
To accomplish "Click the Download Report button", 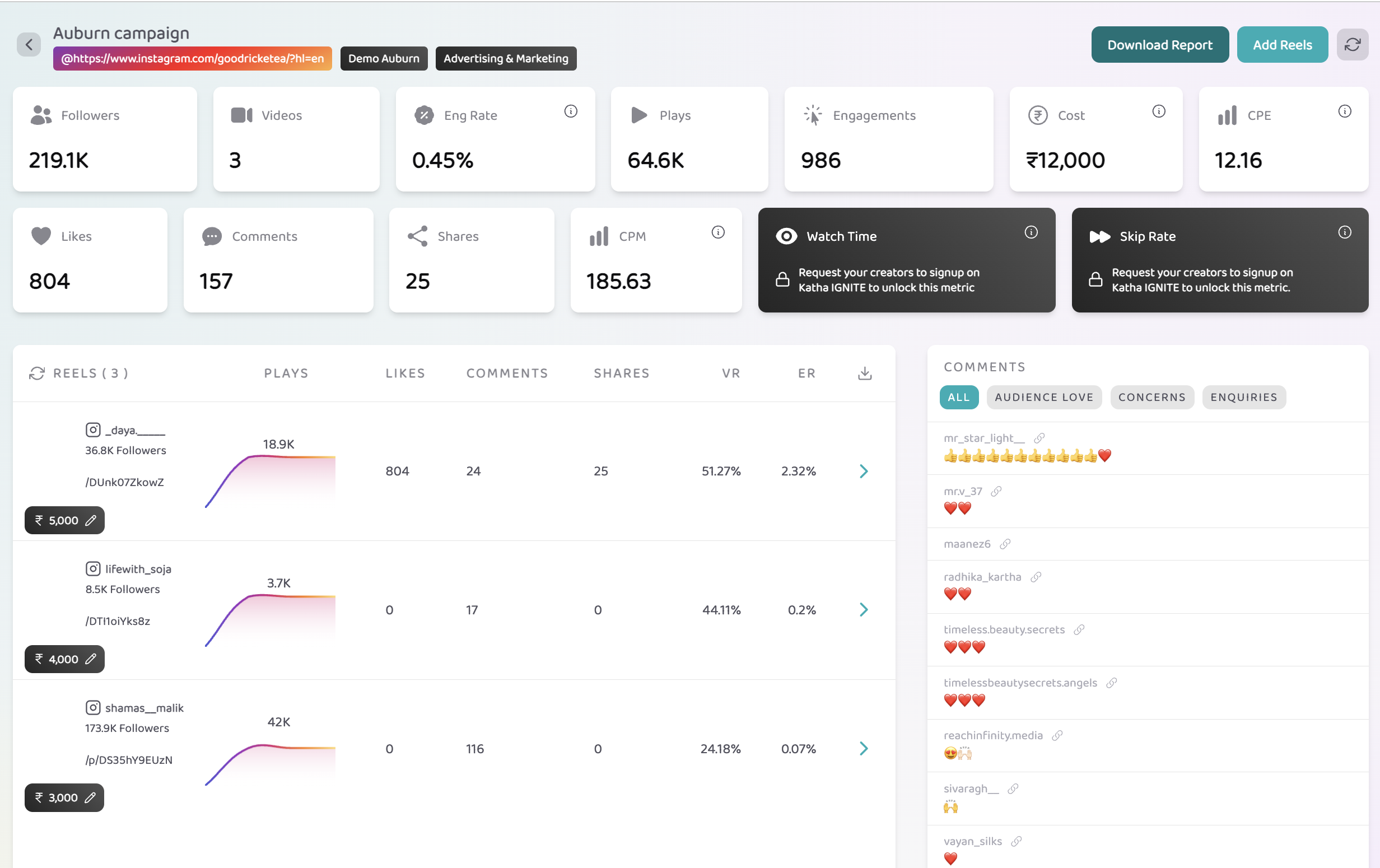I will [1159, 45].
